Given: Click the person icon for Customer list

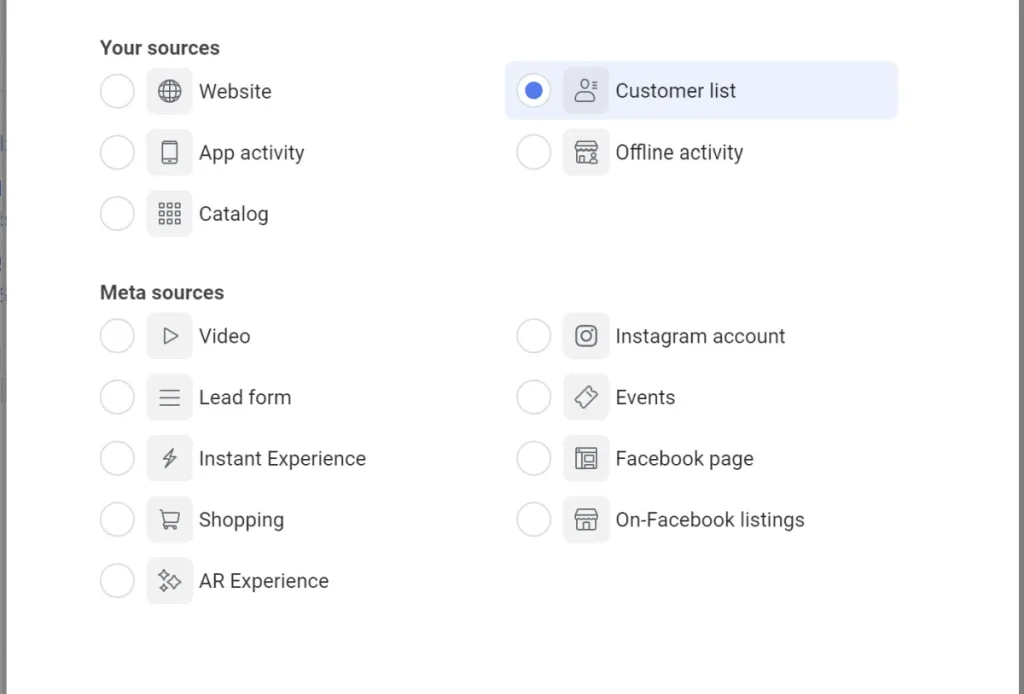Looking at the screenshot, I should 586,91.
